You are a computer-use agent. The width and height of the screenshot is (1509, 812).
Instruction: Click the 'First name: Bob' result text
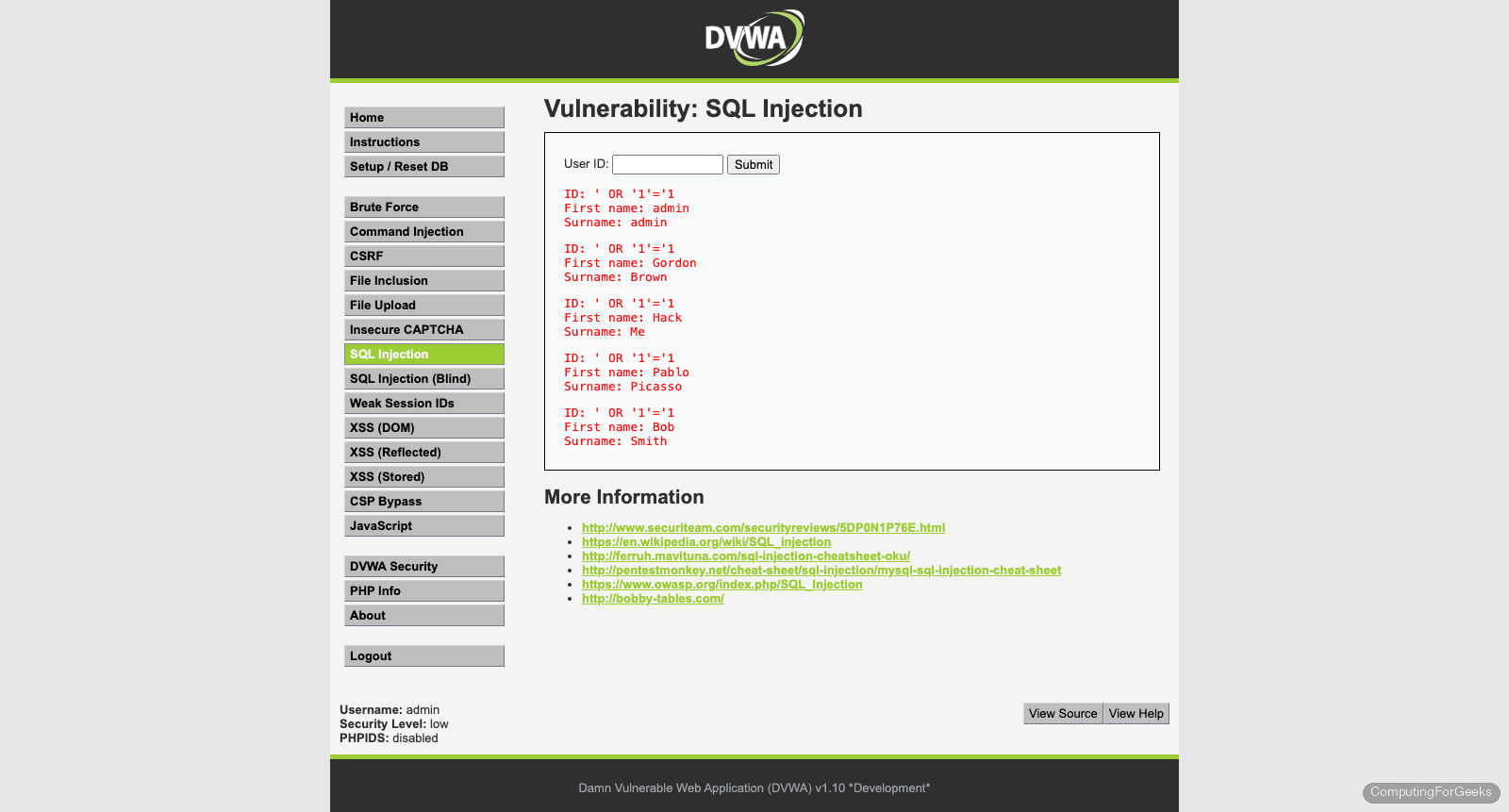point(620,427)
